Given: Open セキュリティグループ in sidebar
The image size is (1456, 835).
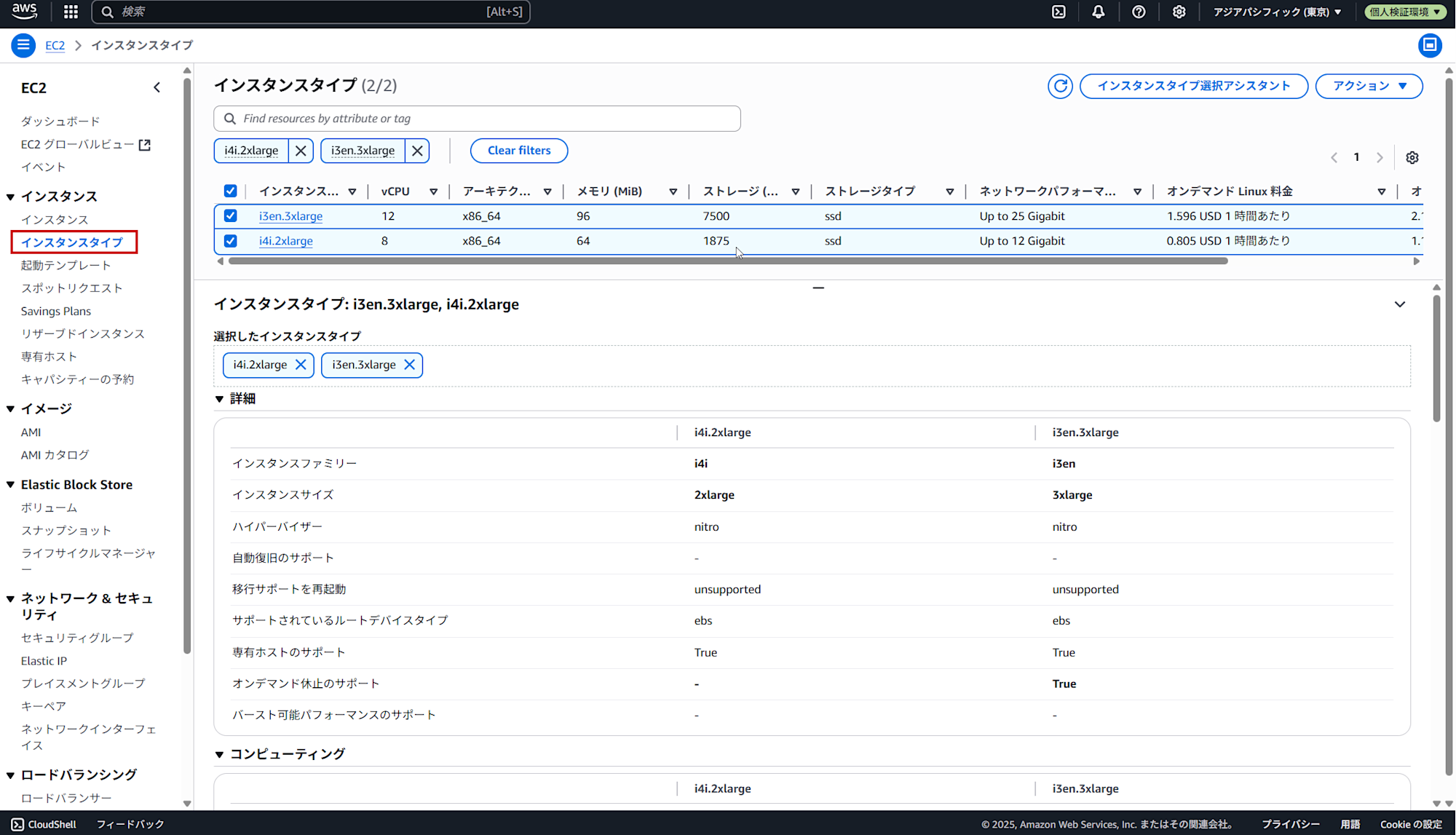Looking at the screenshot, I should pos(77,638).
